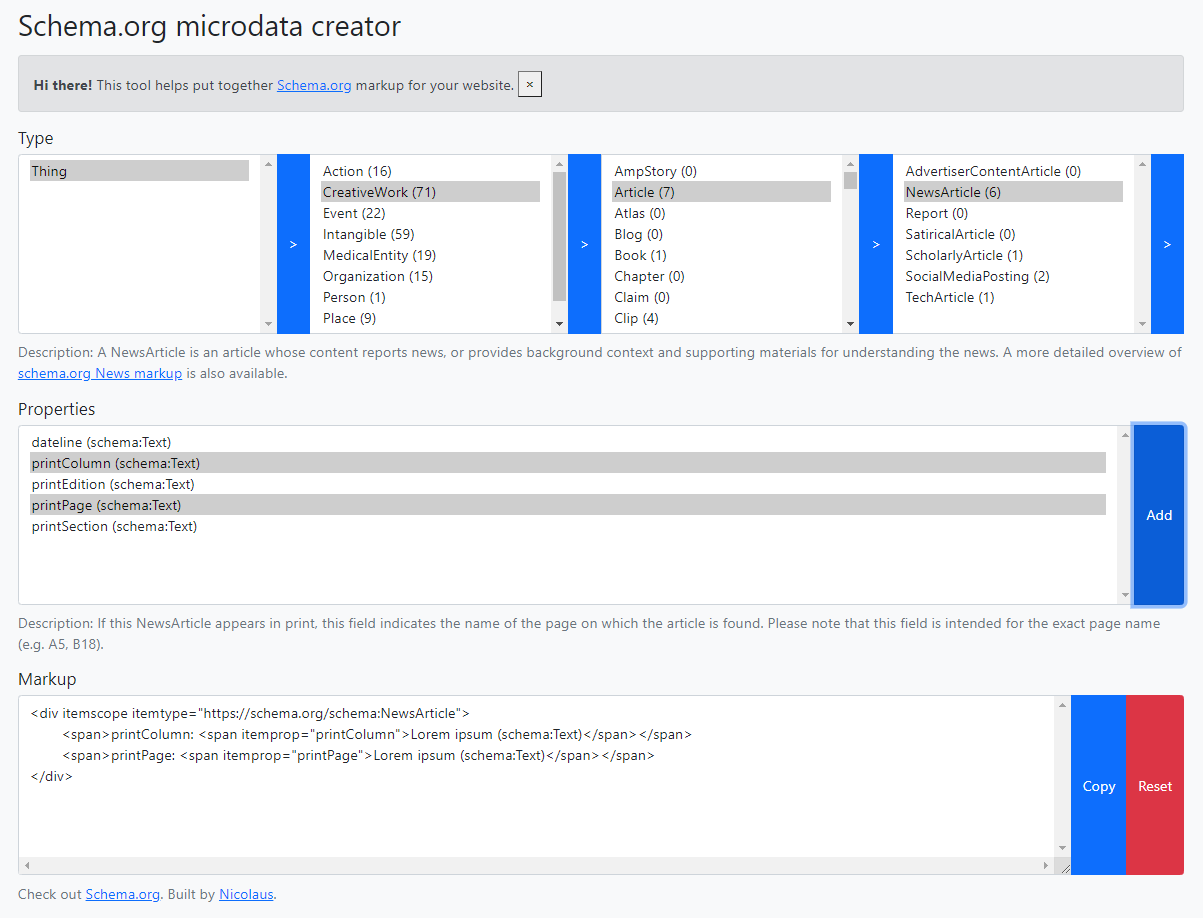Image resolution: width=1203 pixels, height=918 pixels.
Task: Select Intangible (59) type
Action: [x=430, y=234]
